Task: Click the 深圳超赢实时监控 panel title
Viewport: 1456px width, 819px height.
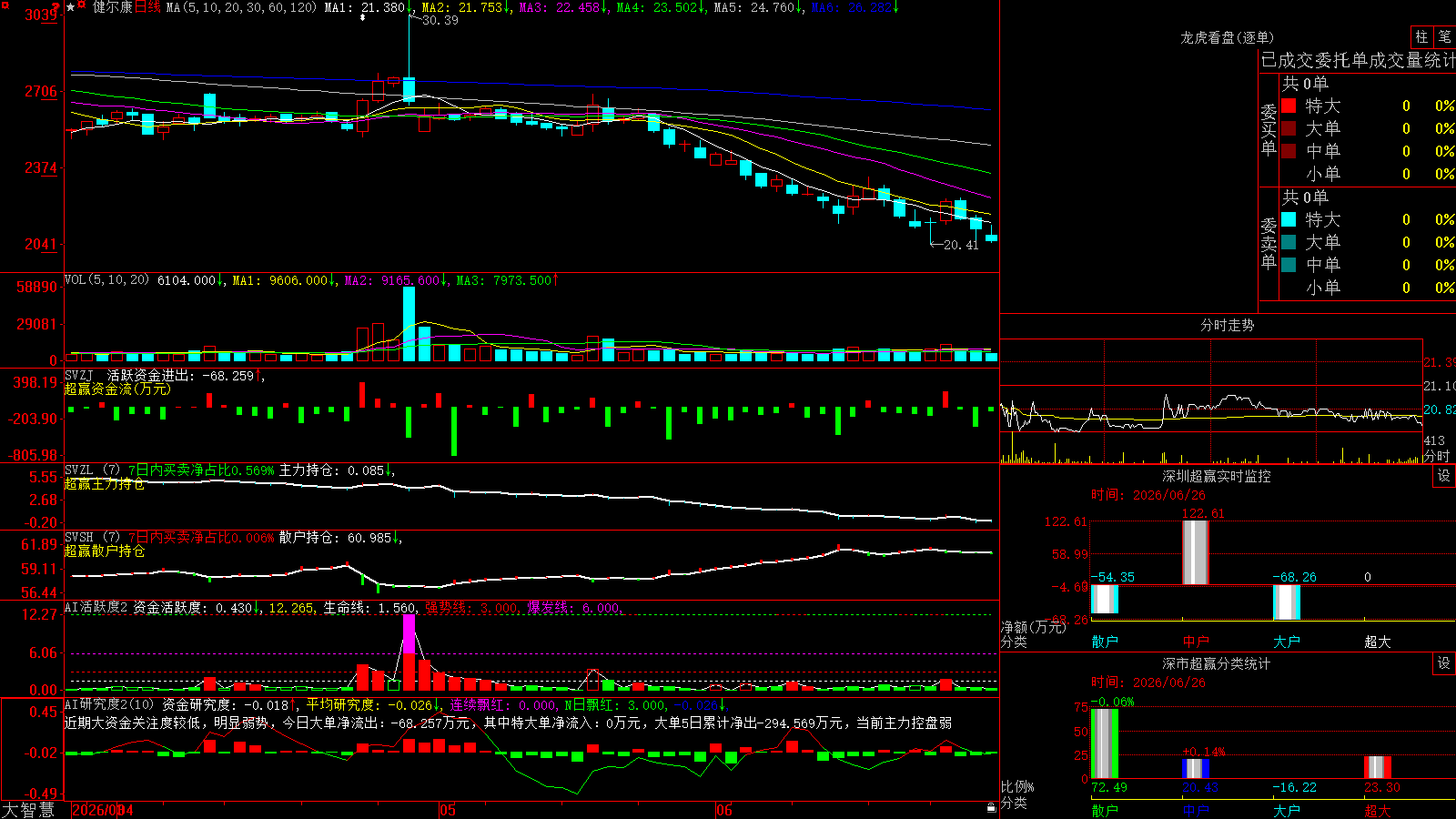Action: (1217, 476)
